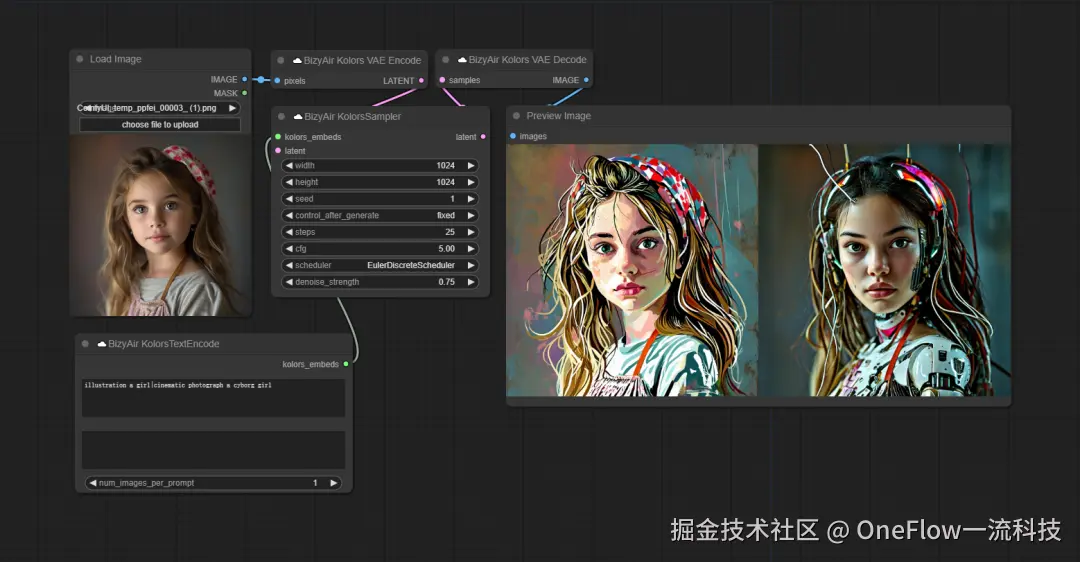Click the steps 25 value field
This screenshot has width=1080, height=562.
tap(380, 232)
